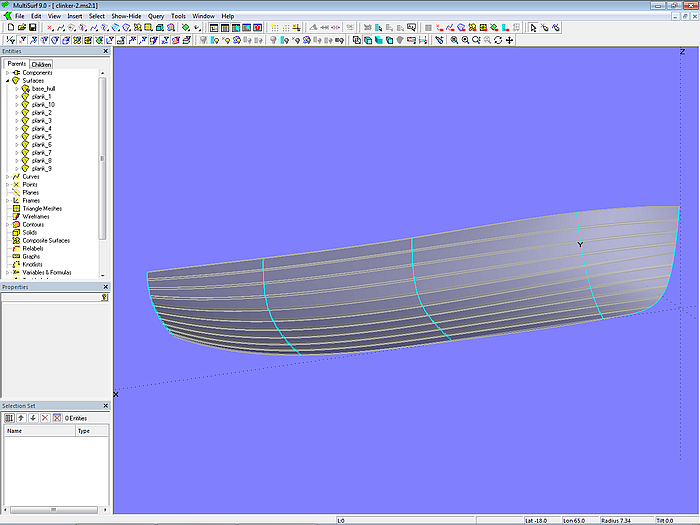Click the Save file toolbar icon

click(x=32, y=28)
